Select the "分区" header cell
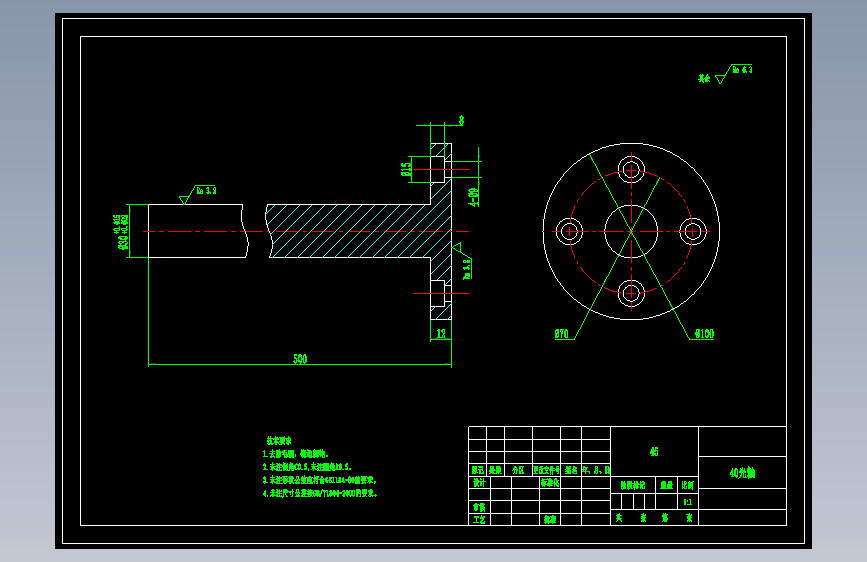Viewport: 867px width, 562px height. 518,470
